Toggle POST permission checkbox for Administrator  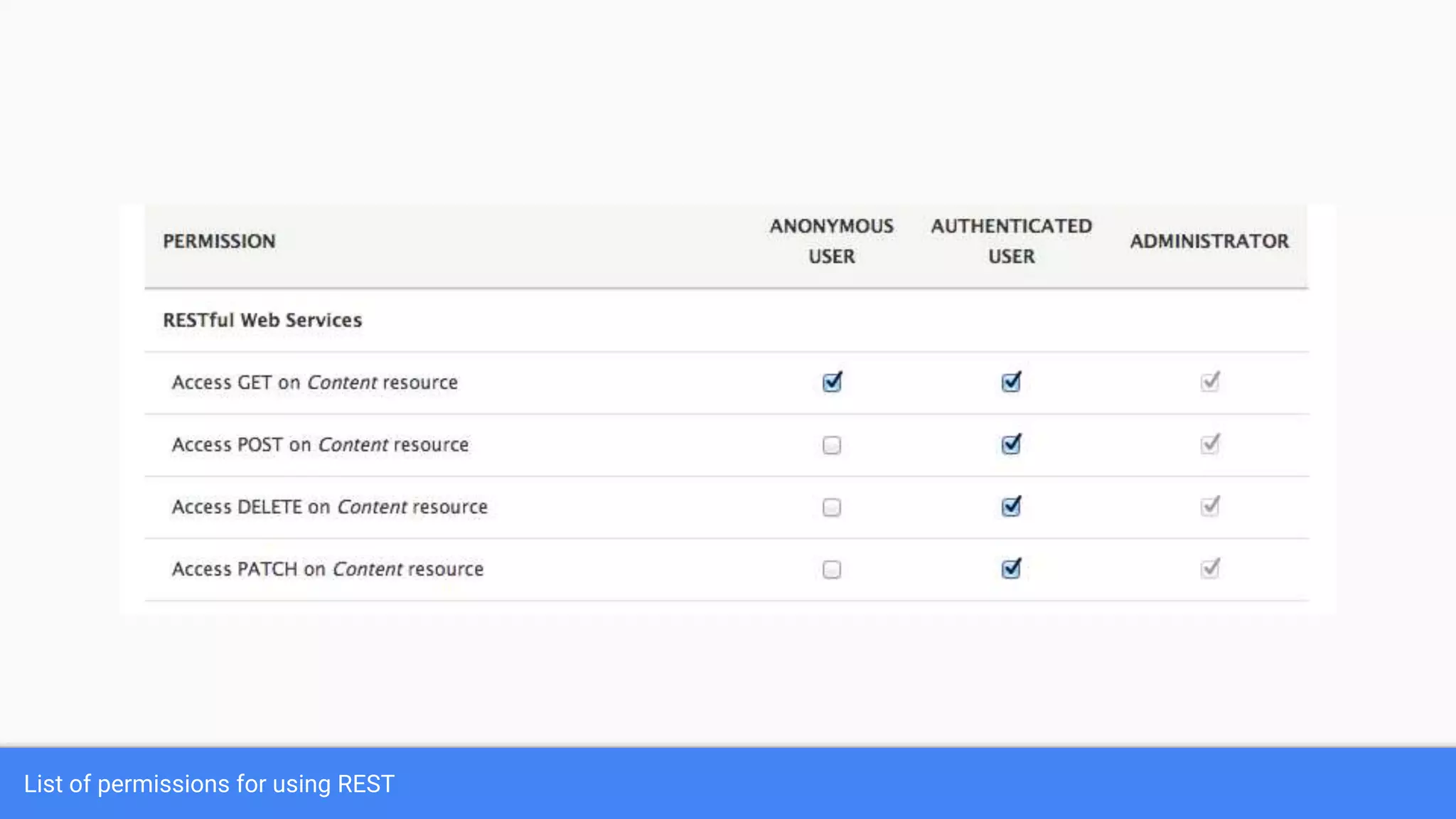coord(1210,444)
